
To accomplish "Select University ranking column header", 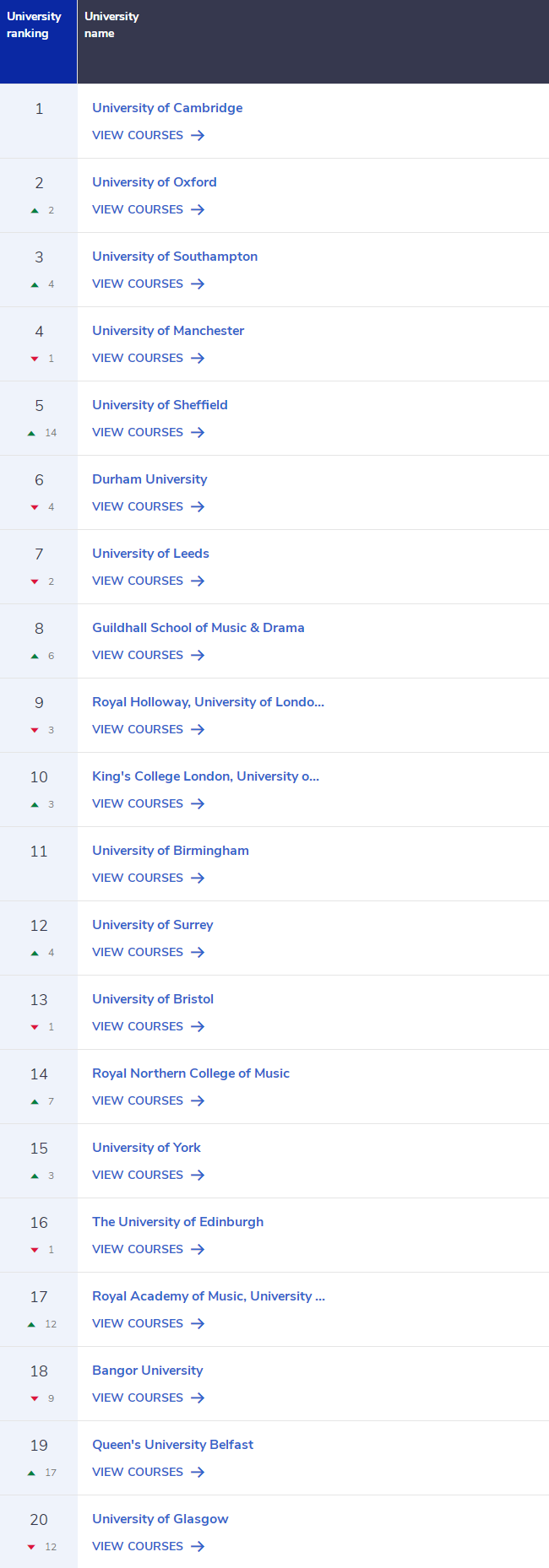I will (38, 41).
